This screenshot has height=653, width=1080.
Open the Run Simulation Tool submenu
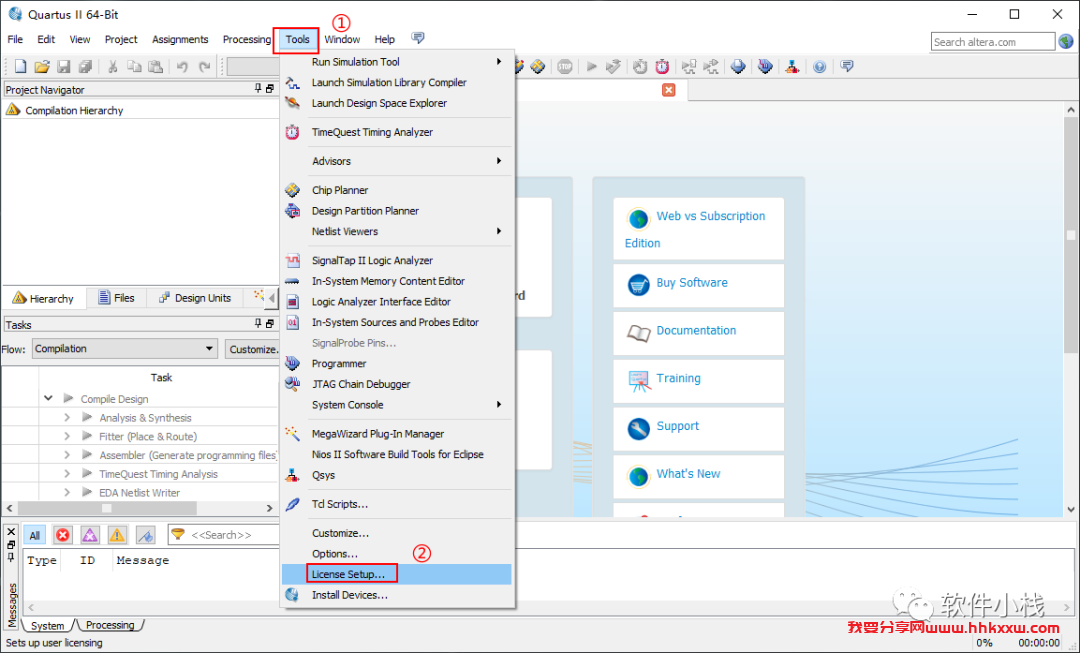[x=397, y=61]
